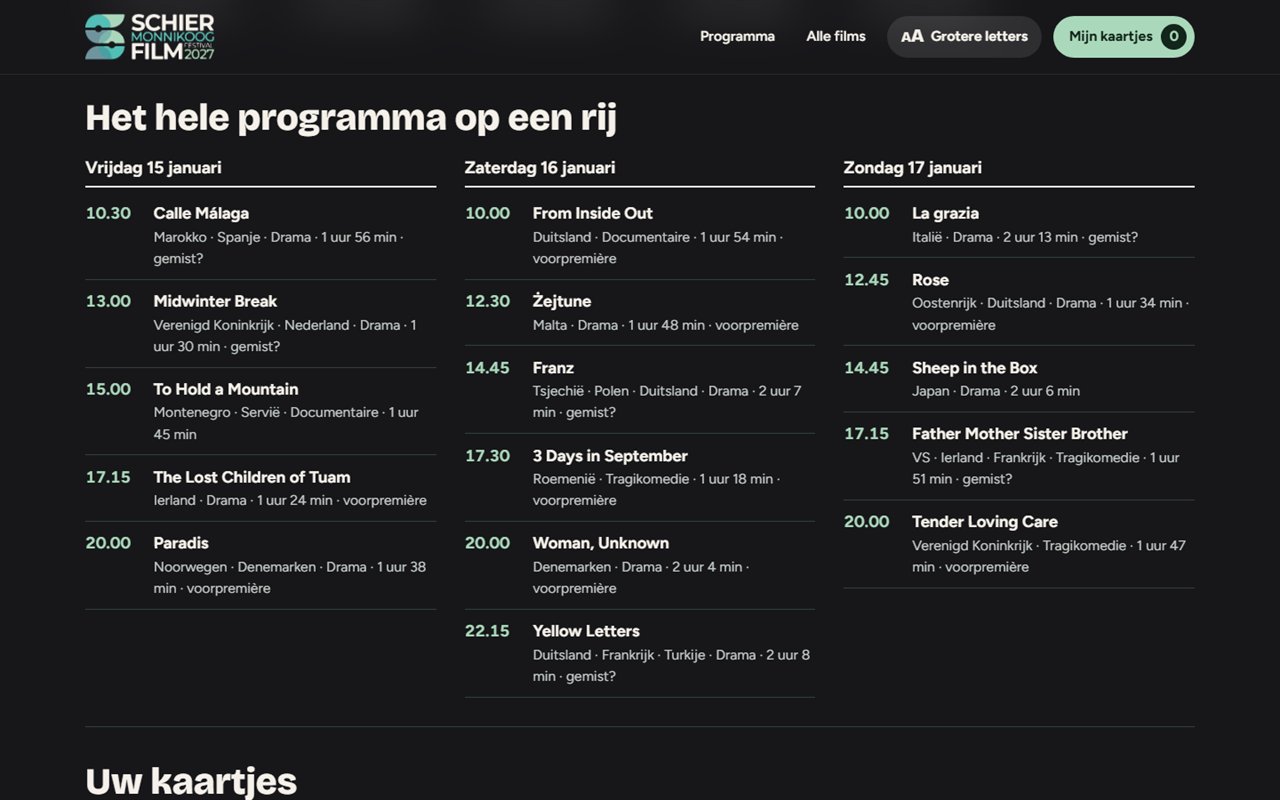Open the film Paradis

(x=181, y=543)
